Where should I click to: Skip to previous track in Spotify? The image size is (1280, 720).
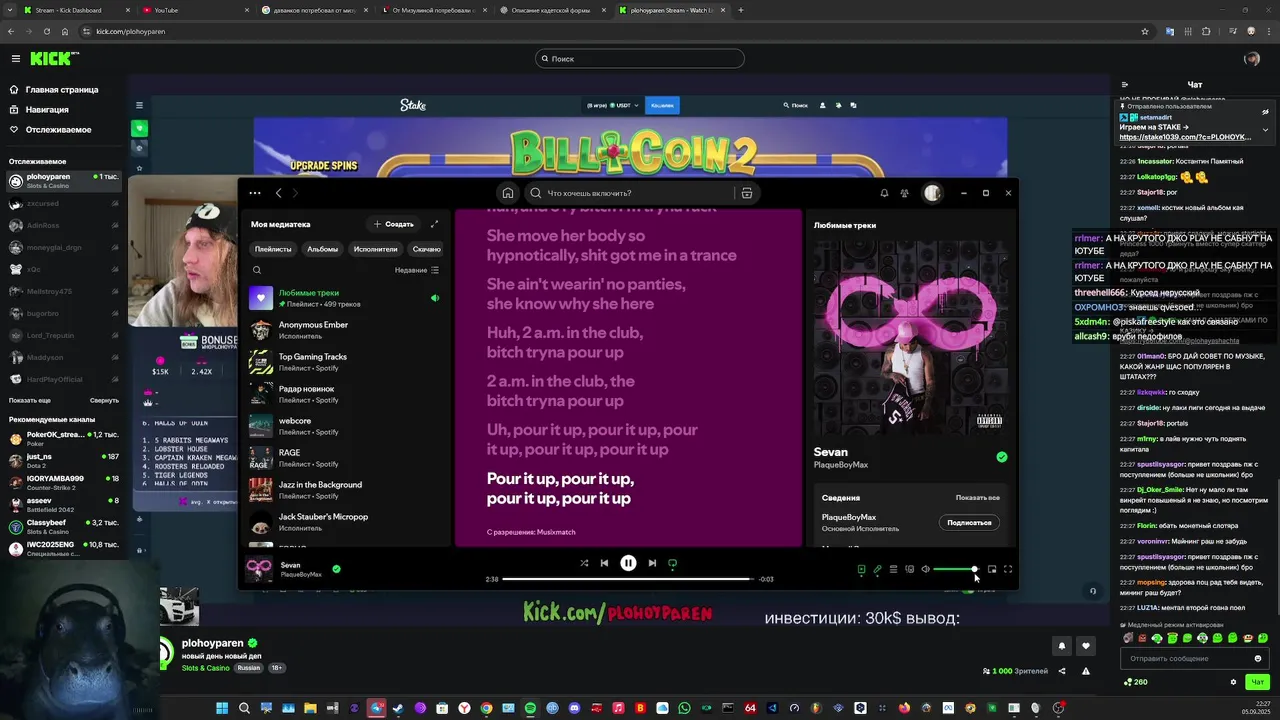[604, 563]
